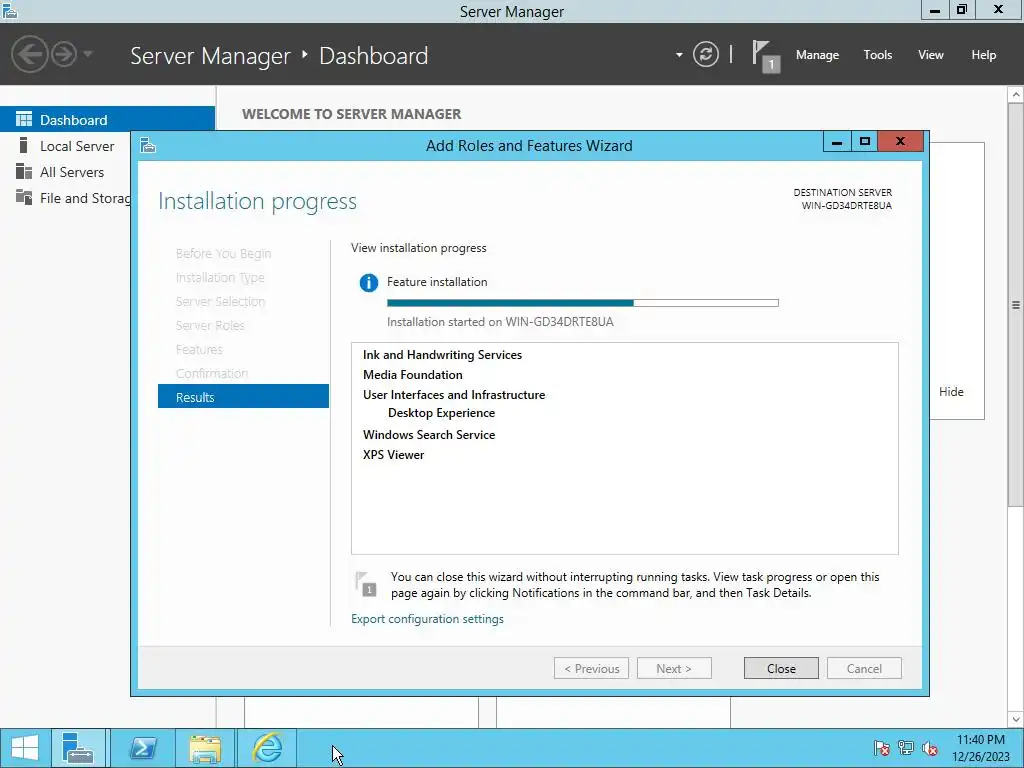This screenshot has height=768, width=1024.
Task: Click the Close button in the wizard
Action: pyautogui.click(x=781, y=668)
